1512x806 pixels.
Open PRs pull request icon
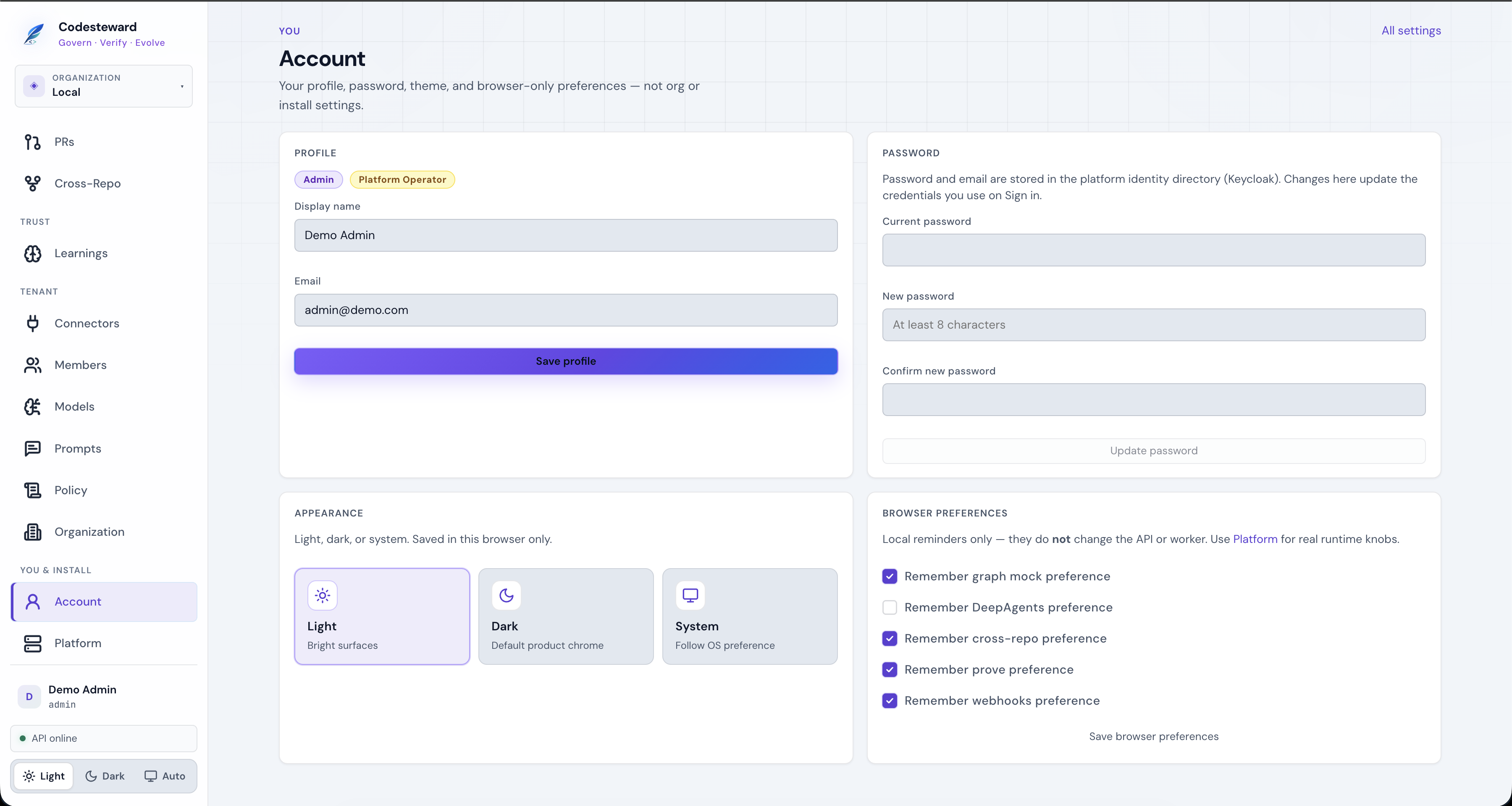pyautogui.click(x=32, y=142)
